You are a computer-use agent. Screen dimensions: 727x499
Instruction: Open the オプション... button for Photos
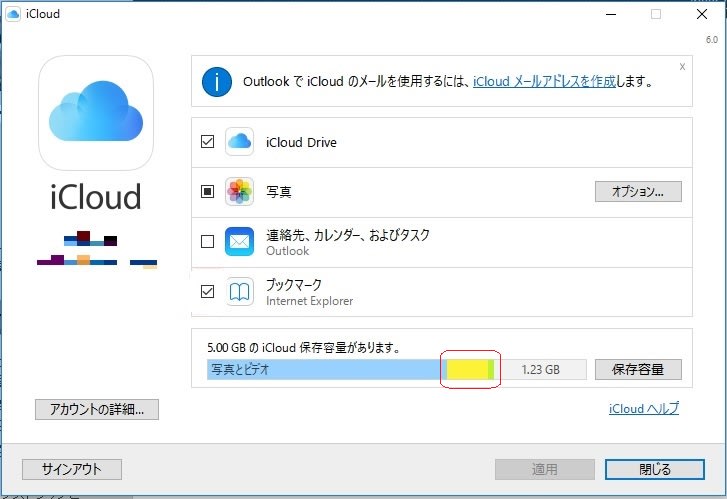coord(638,192)
